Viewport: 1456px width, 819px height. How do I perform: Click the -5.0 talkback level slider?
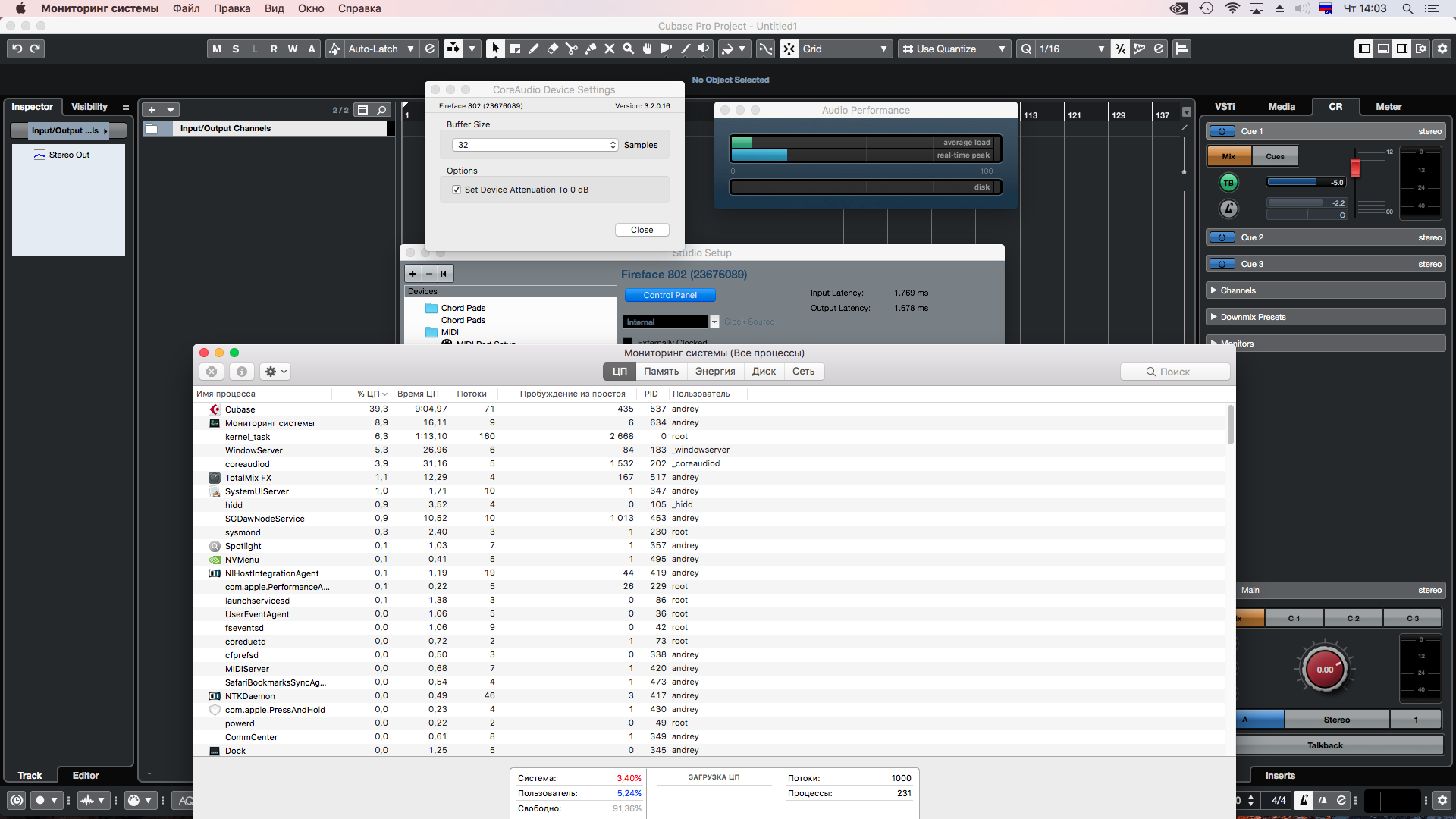coord(1306,182)
